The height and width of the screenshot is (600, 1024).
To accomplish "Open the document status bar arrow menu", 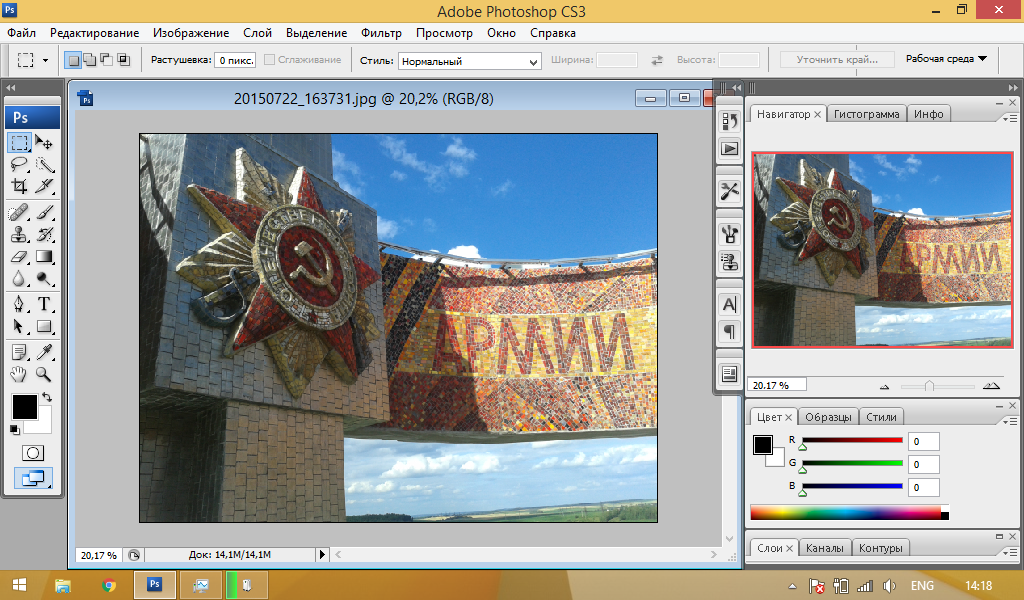I will [x=321, y=554].
